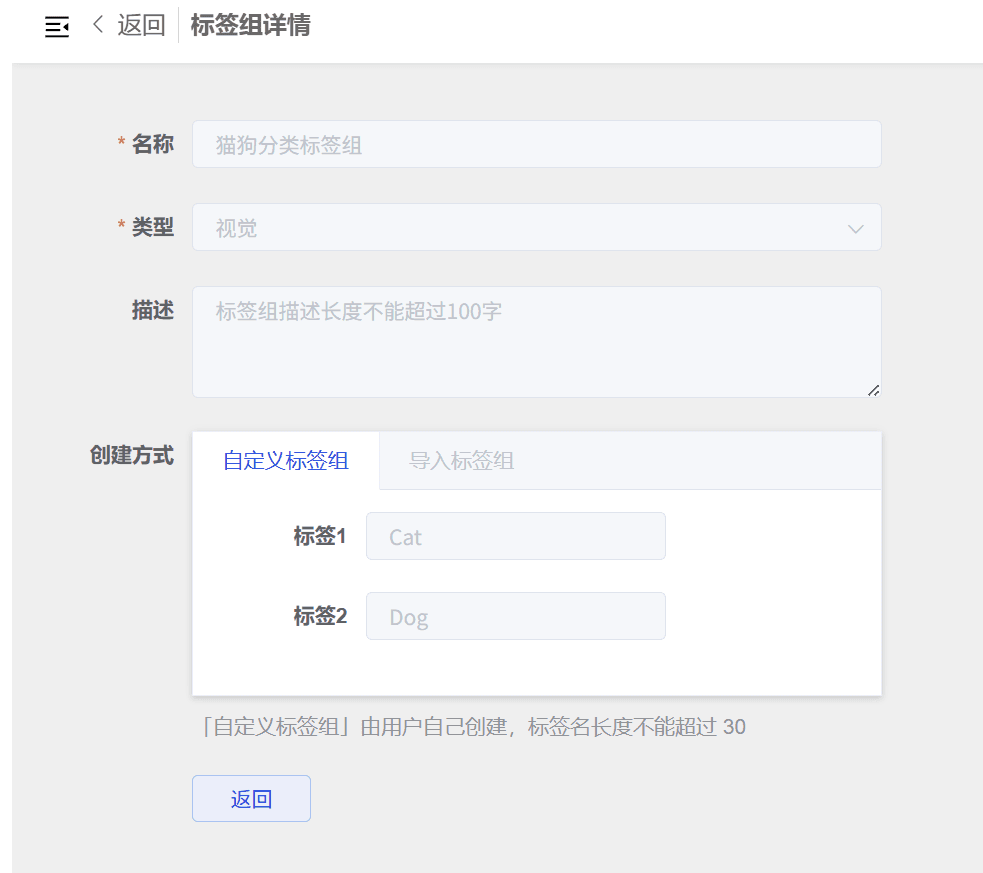Select the 标签2 field containing Dog
Viewport: 983px width, 873px height.
point(515,617)
